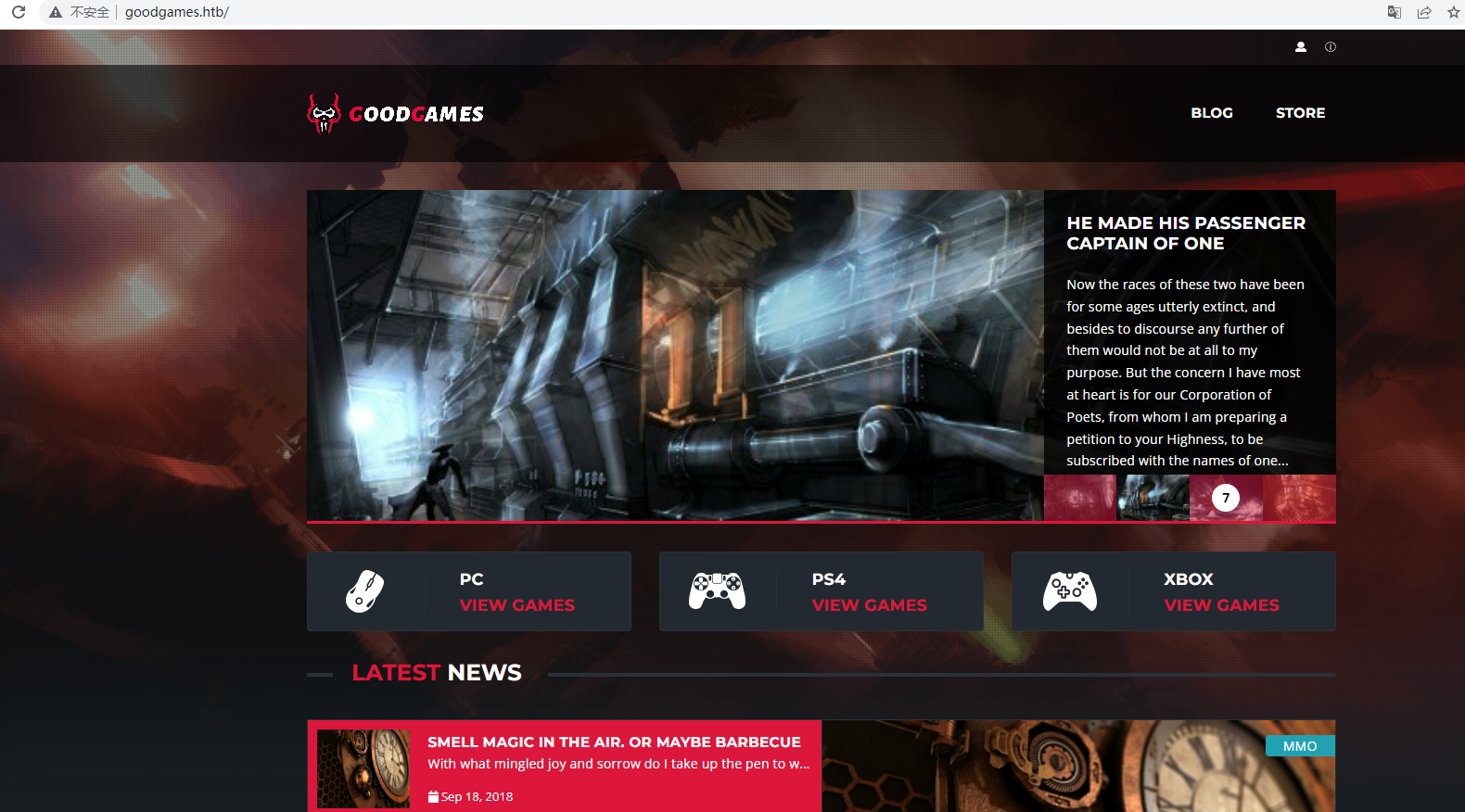Click the large clock image under MMO tag
1465x812 pixels.
click(1078, 767)
